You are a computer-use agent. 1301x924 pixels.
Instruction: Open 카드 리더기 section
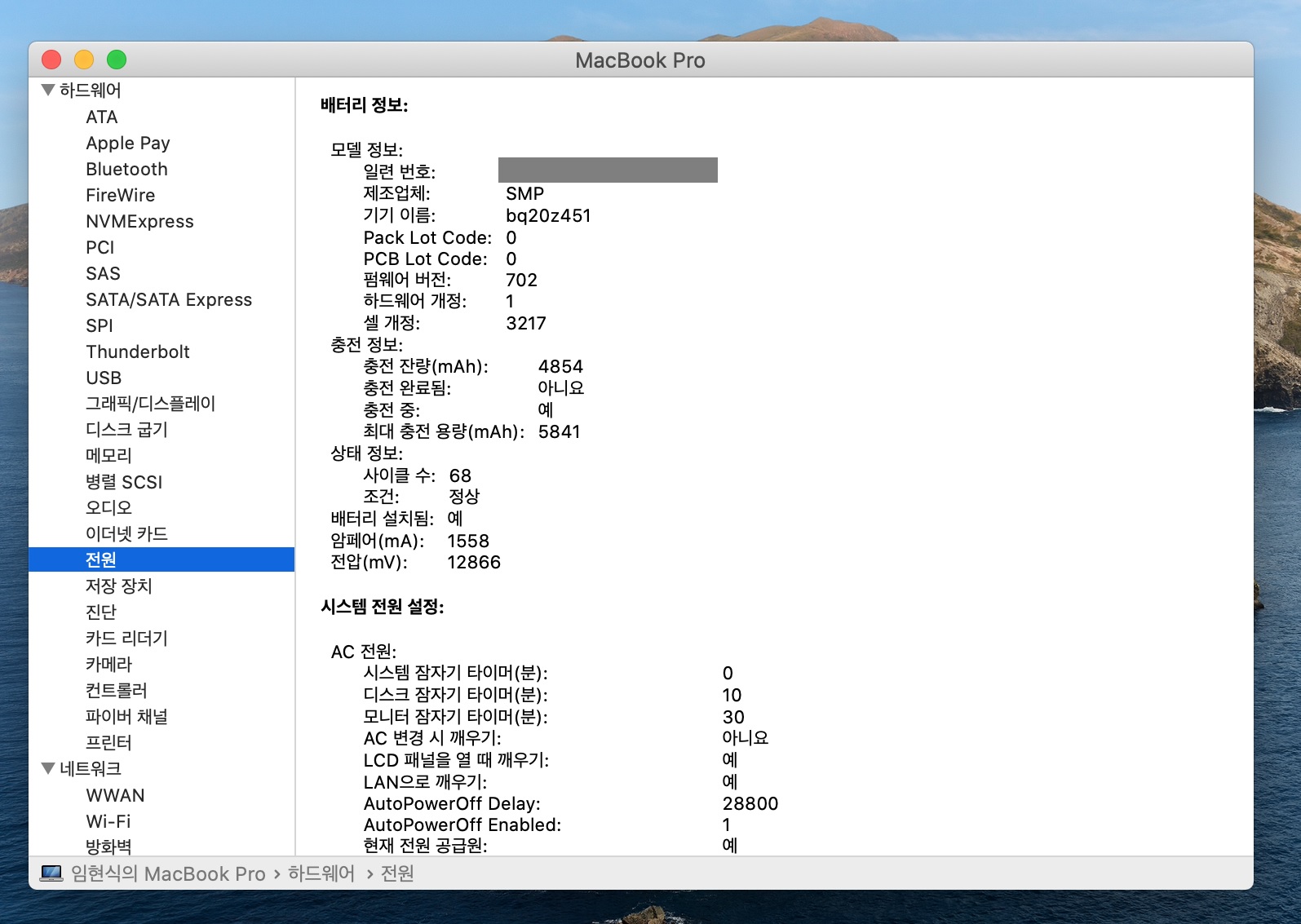(126, 638)
